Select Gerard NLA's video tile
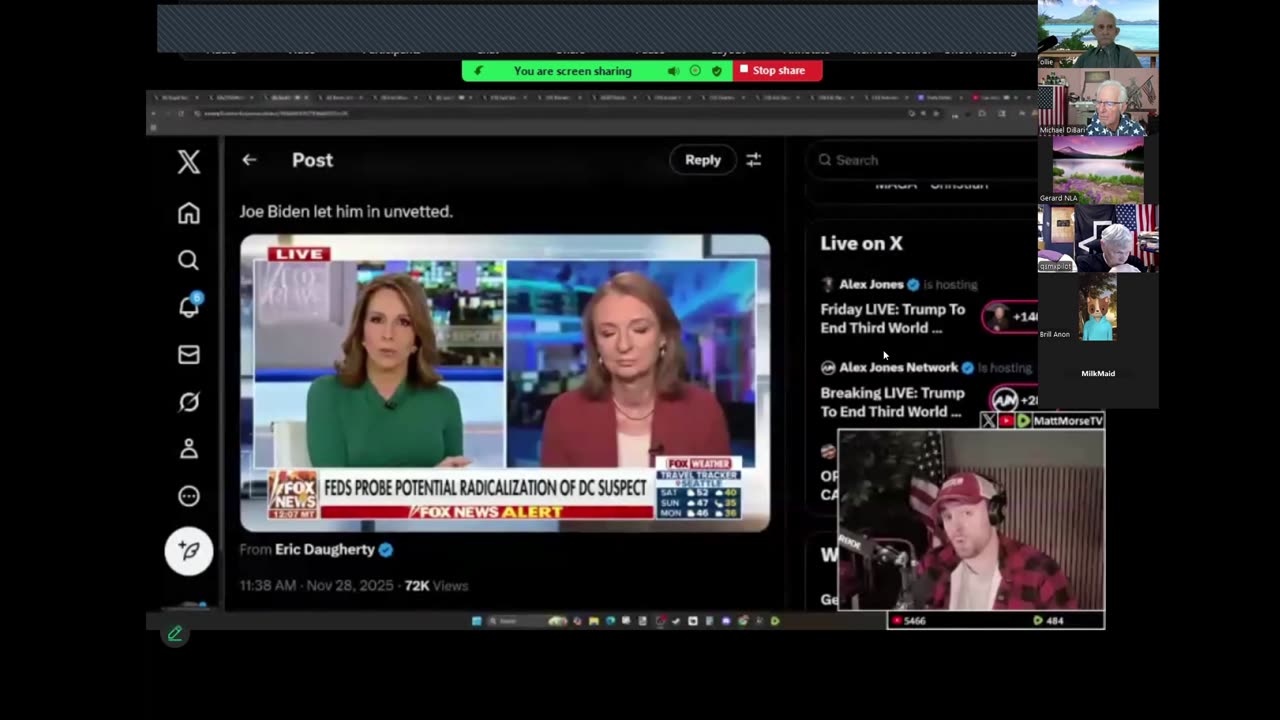 (1098, 171)
